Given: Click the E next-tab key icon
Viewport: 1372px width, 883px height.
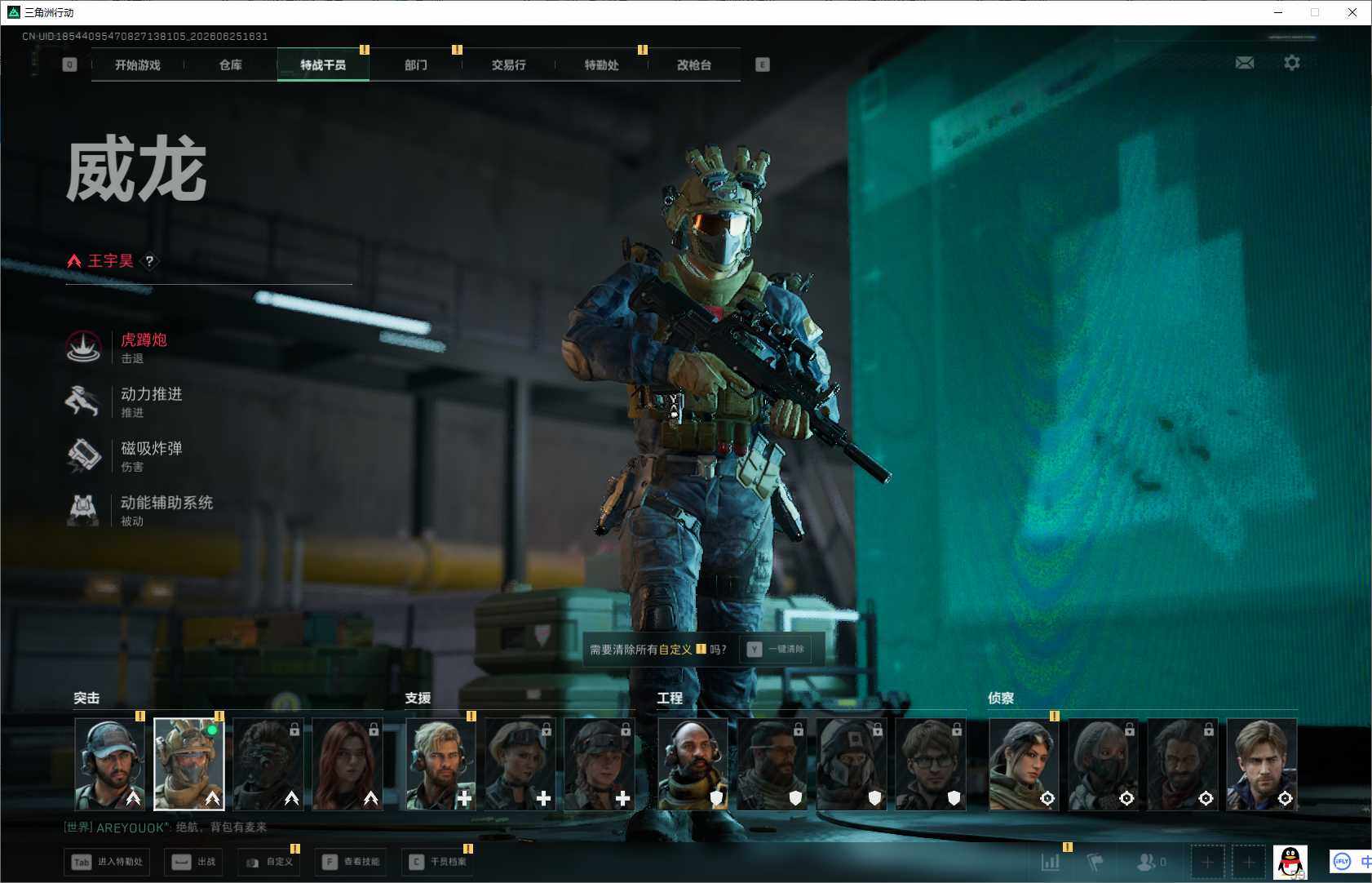Looking at the screenshot, I should click(x=763, y=64).
